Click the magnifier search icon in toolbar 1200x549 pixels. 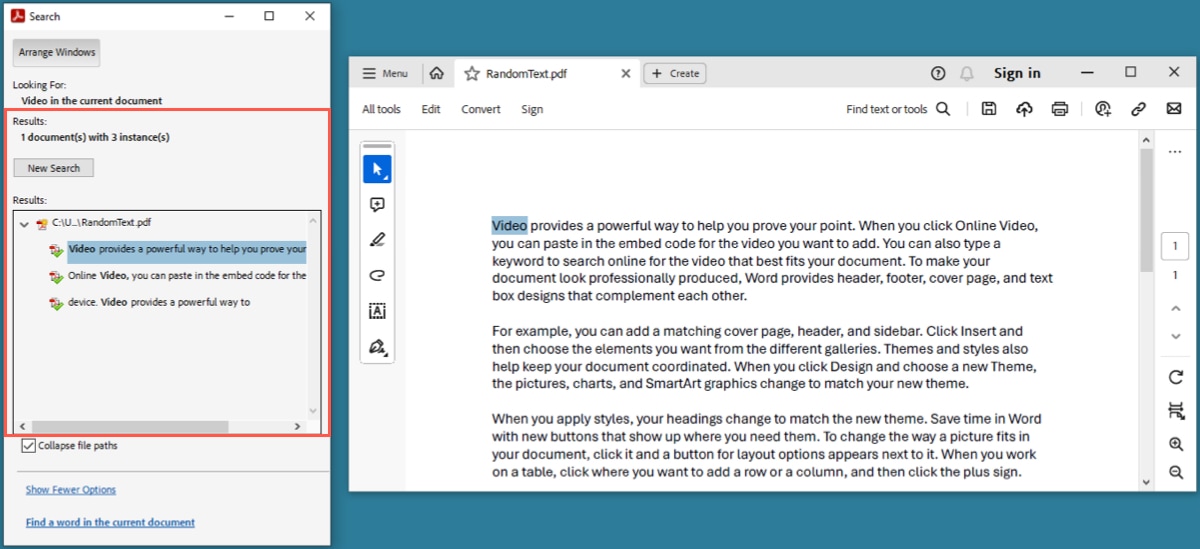click(x=943, y=109)
